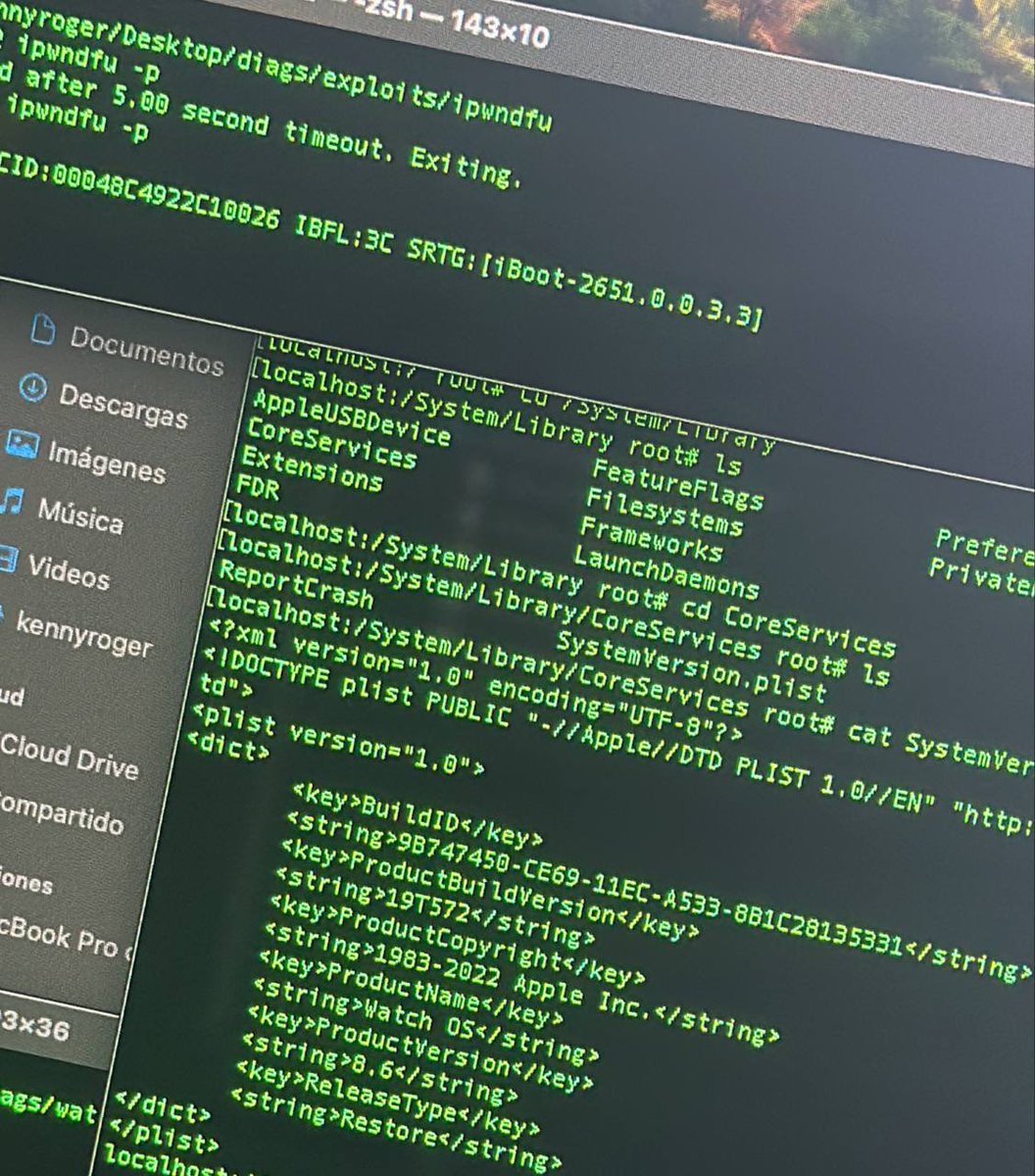The image size is (1035, 1176).
Task: Click the BuildID key line
Action: (x=419, y=812)
